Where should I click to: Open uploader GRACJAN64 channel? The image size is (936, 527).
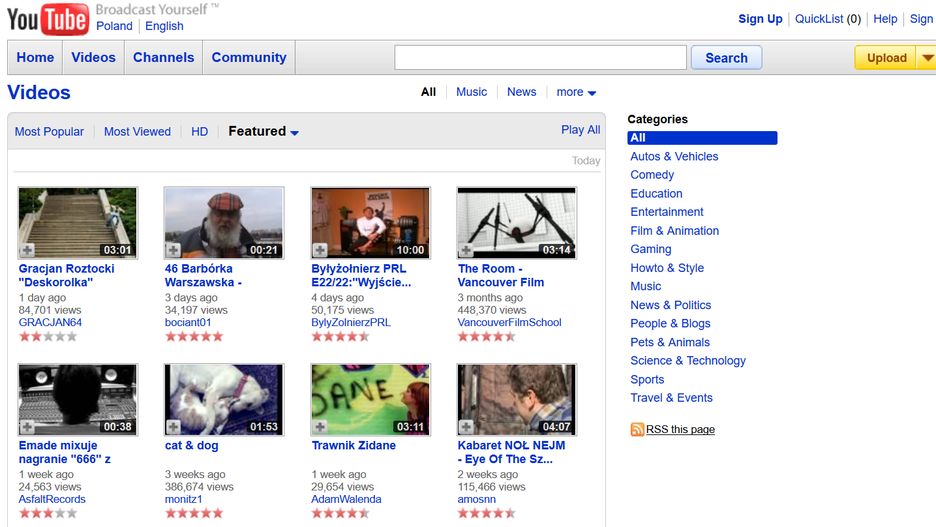50,322
